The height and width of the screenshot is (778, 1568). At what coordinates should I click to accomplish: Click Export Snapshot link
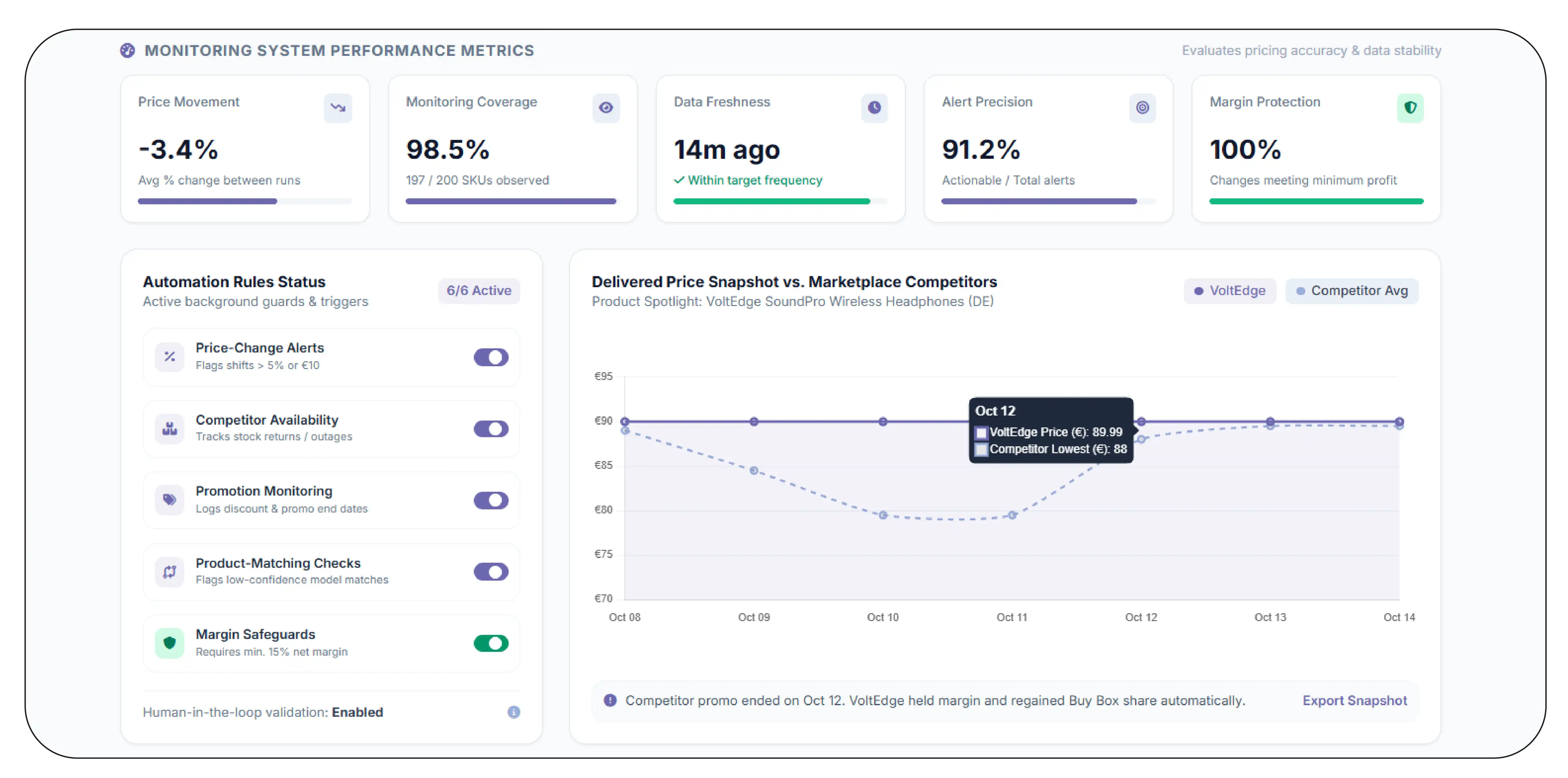(x=1354, y=700)
